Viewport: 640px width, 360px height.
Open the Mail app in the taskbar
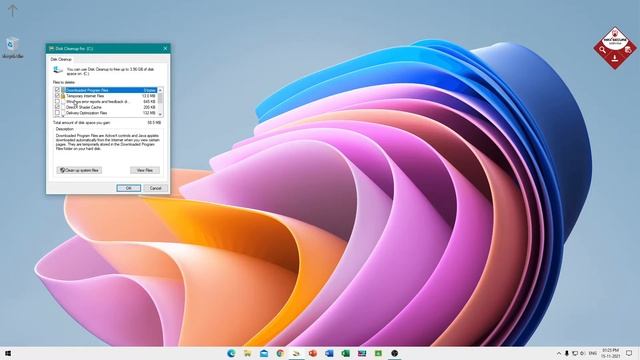coord(264,353)
